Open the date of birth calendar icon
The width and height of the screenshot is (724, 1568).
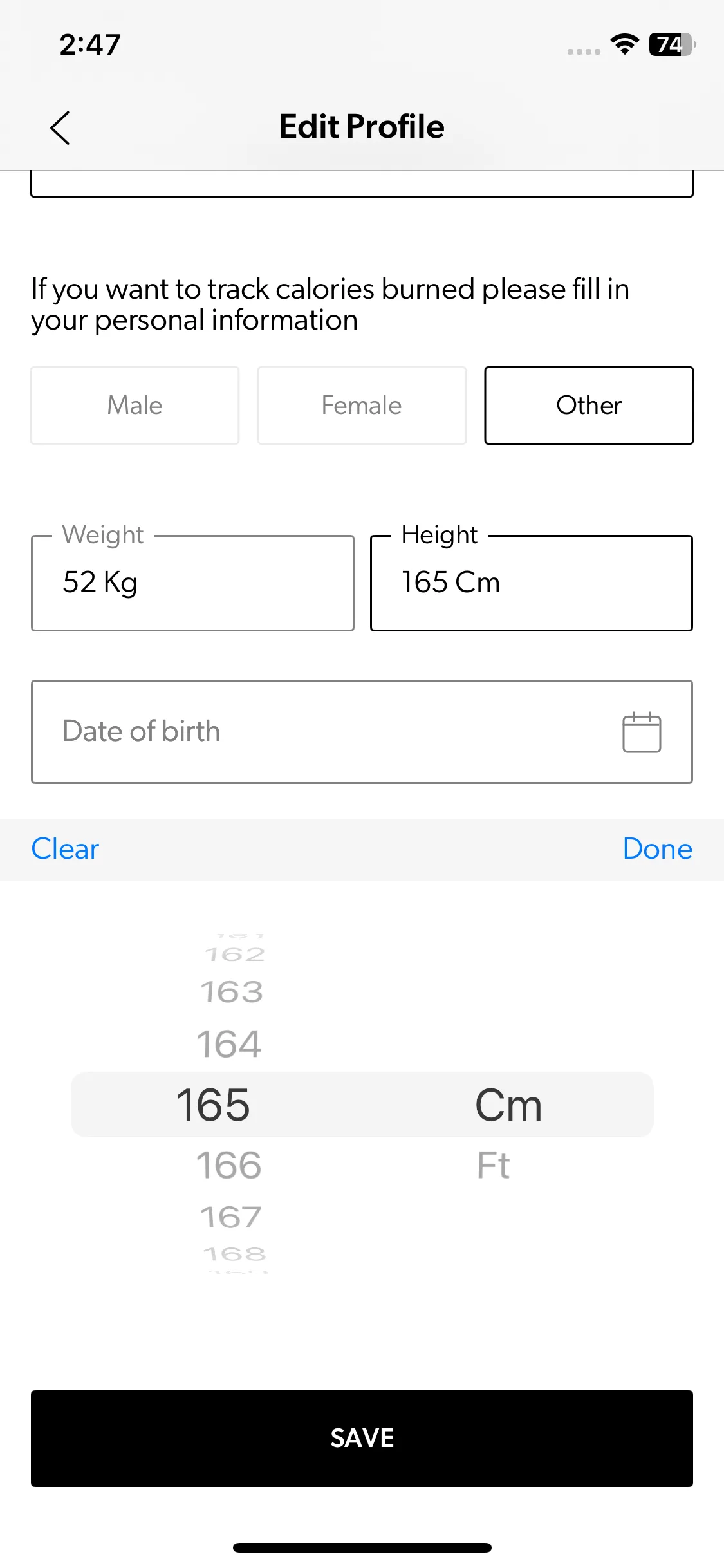pyautogui.click(x=641, y=732)
